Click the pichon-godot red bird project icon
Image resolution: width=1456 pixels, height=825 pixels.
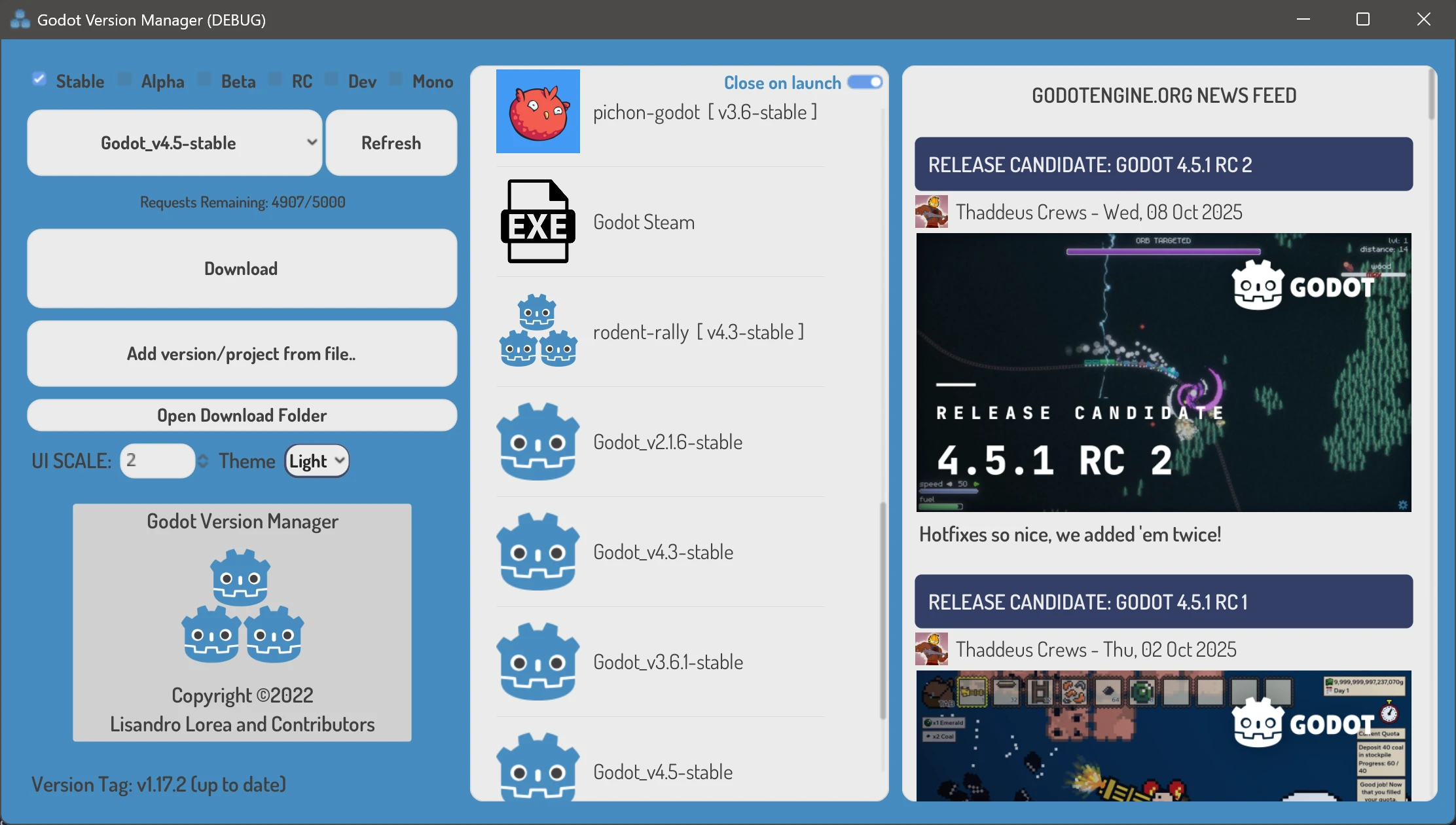538,111
